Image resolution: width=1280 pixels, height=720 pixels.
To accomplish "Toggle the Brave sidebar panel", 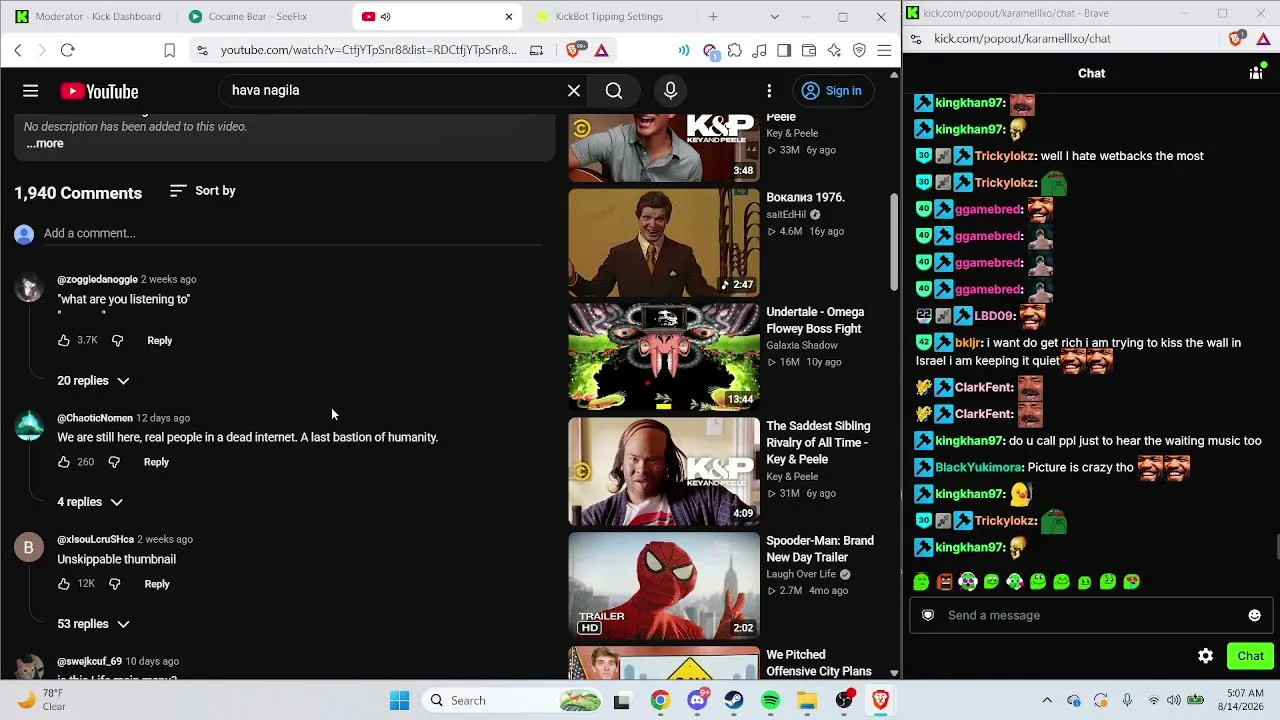I will pos(784,50).
